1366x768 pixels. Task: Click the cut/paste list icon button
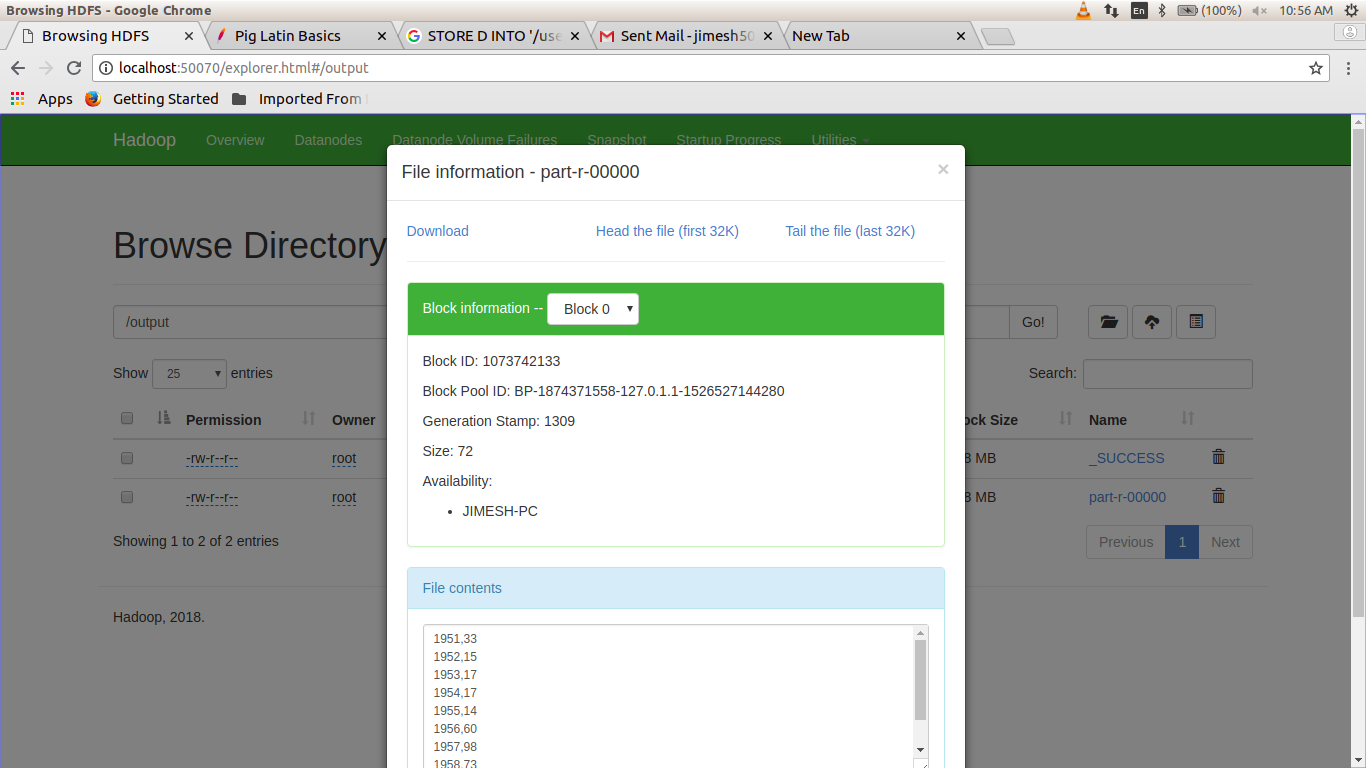[1196, 322]
